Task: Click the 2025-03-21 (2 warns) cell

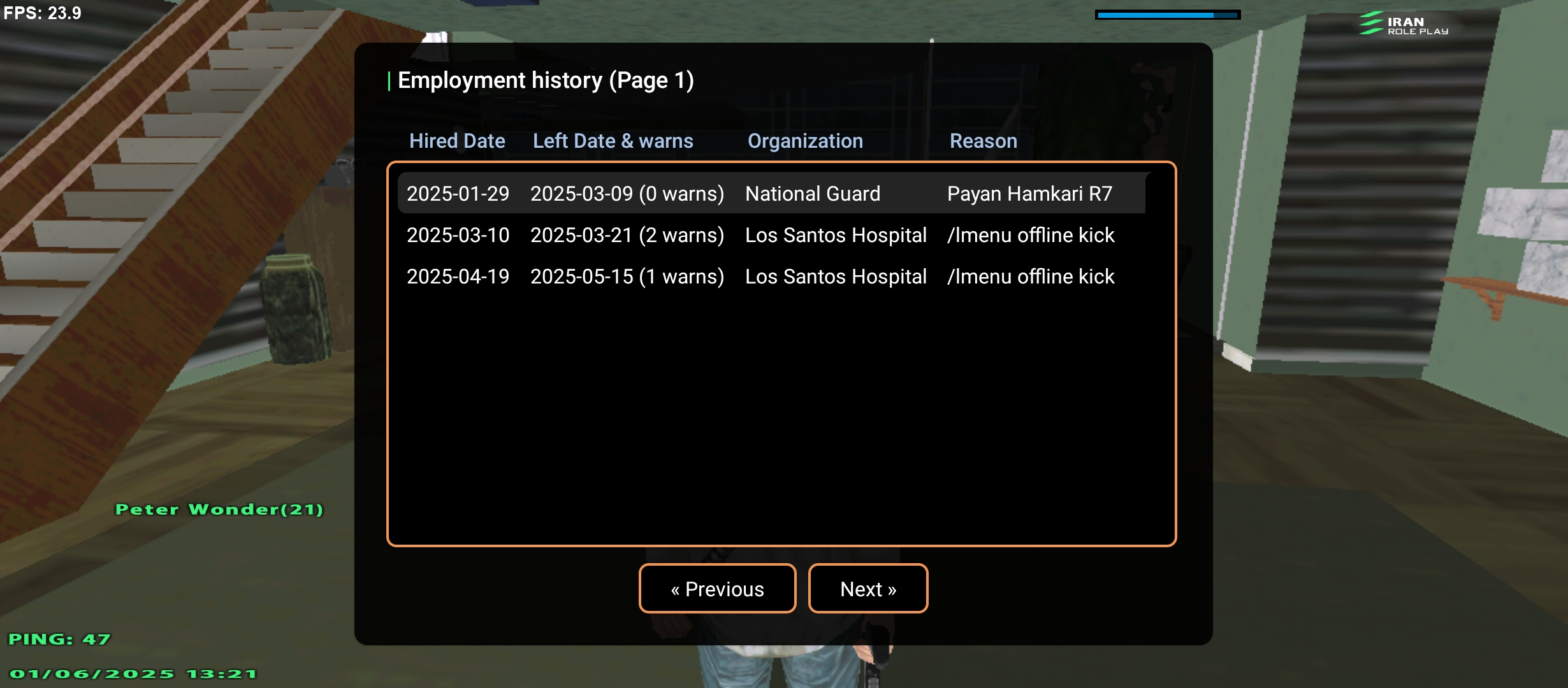Action: (627, 234)
